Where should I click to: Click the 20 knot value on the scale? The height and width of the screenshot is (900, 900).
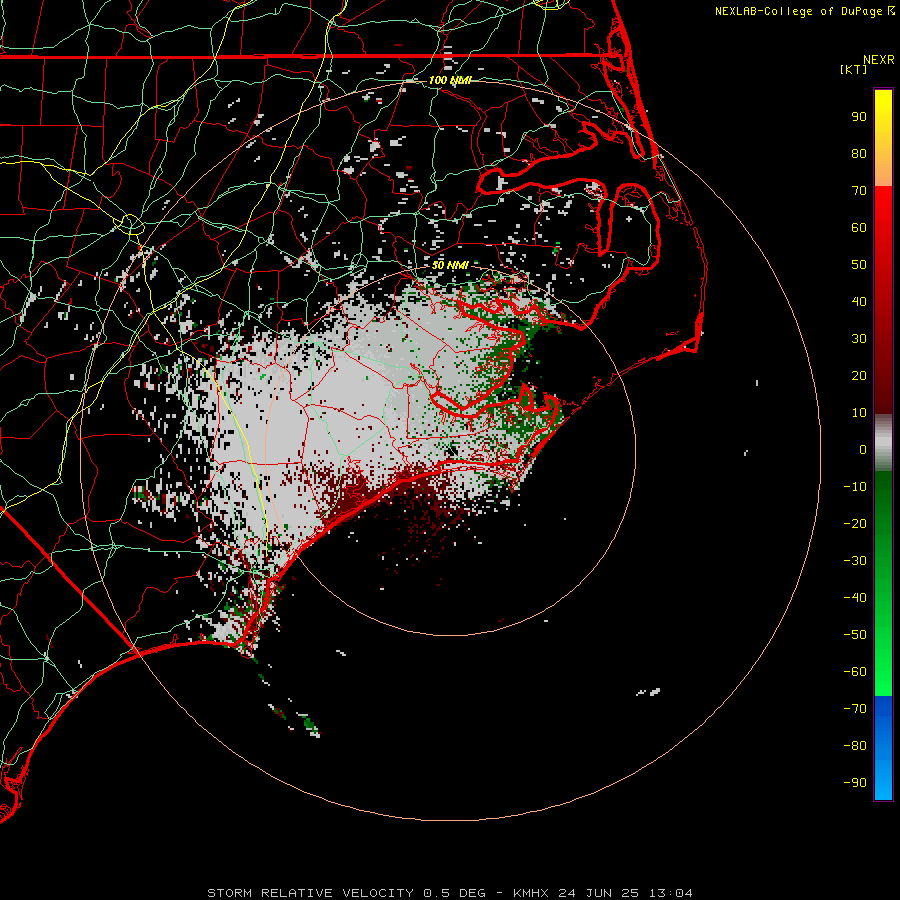tap(859, 376)
